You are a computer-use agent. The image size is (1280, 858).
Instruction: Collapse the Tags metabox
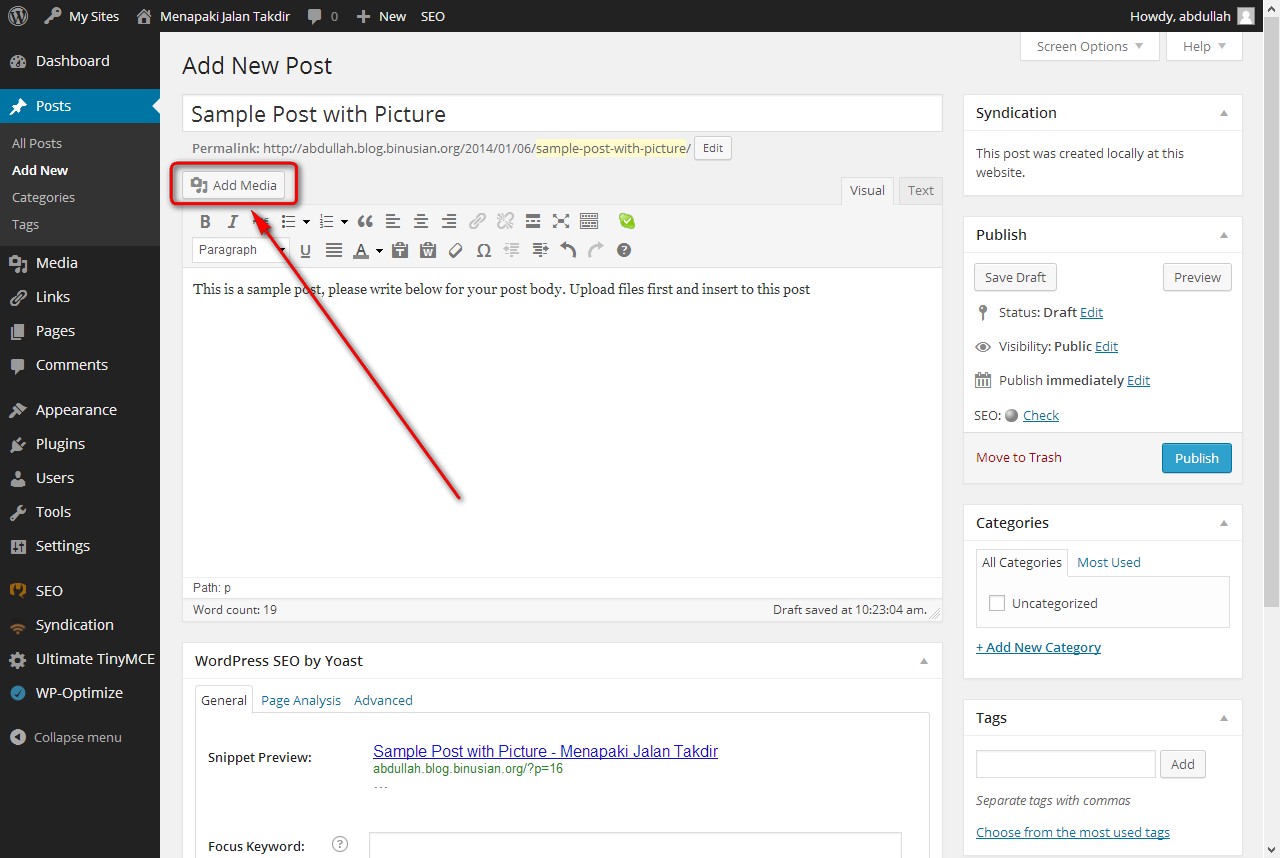(1224, 718)
